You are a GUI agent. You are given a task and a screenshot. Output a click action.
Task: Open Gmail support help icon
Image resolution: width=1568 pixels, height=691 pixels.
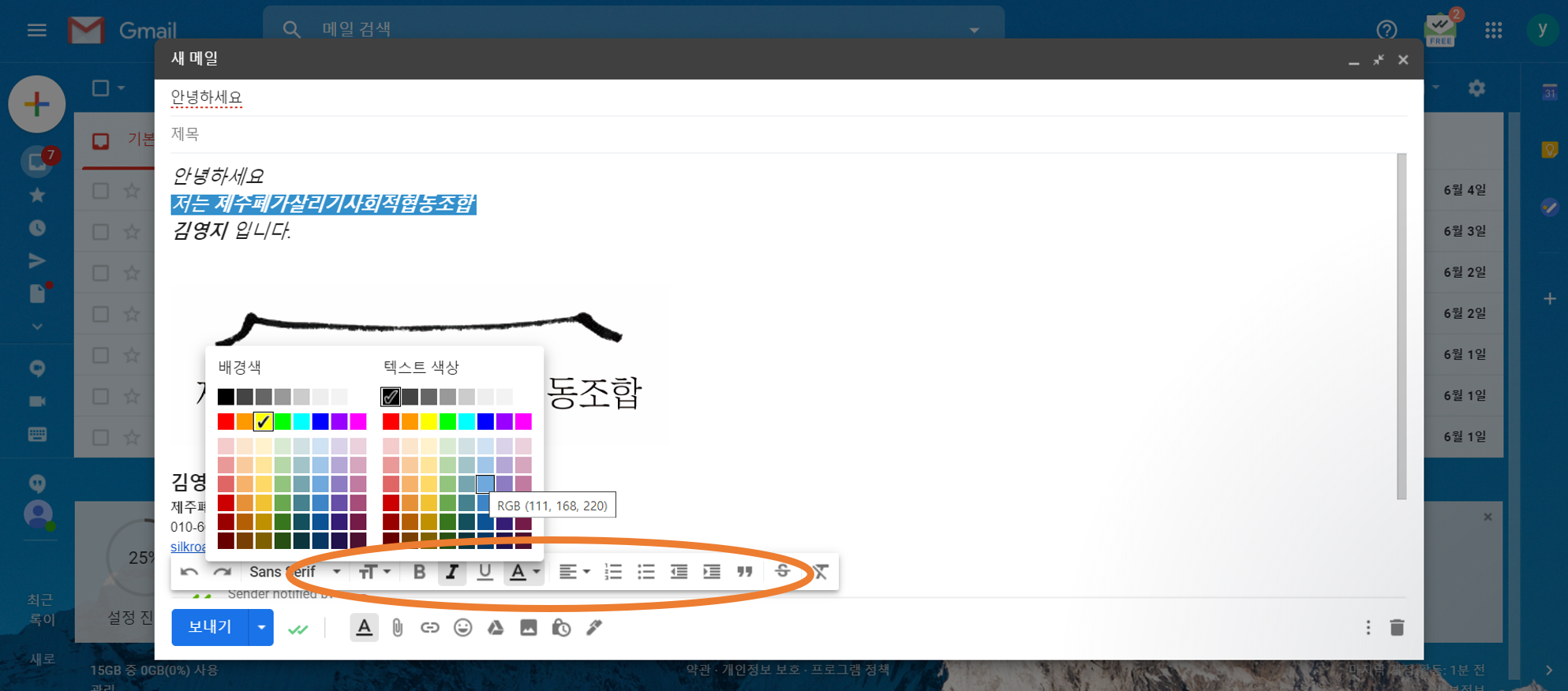1387,30
